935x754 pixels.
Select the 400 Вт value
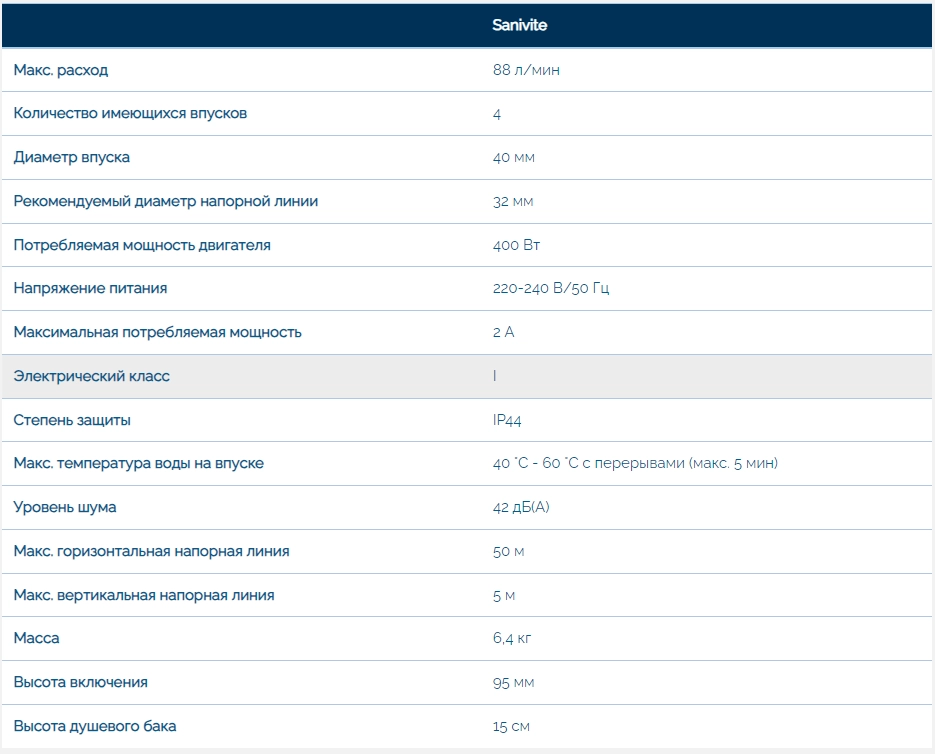pyautogui.click(x=516, y=245)
